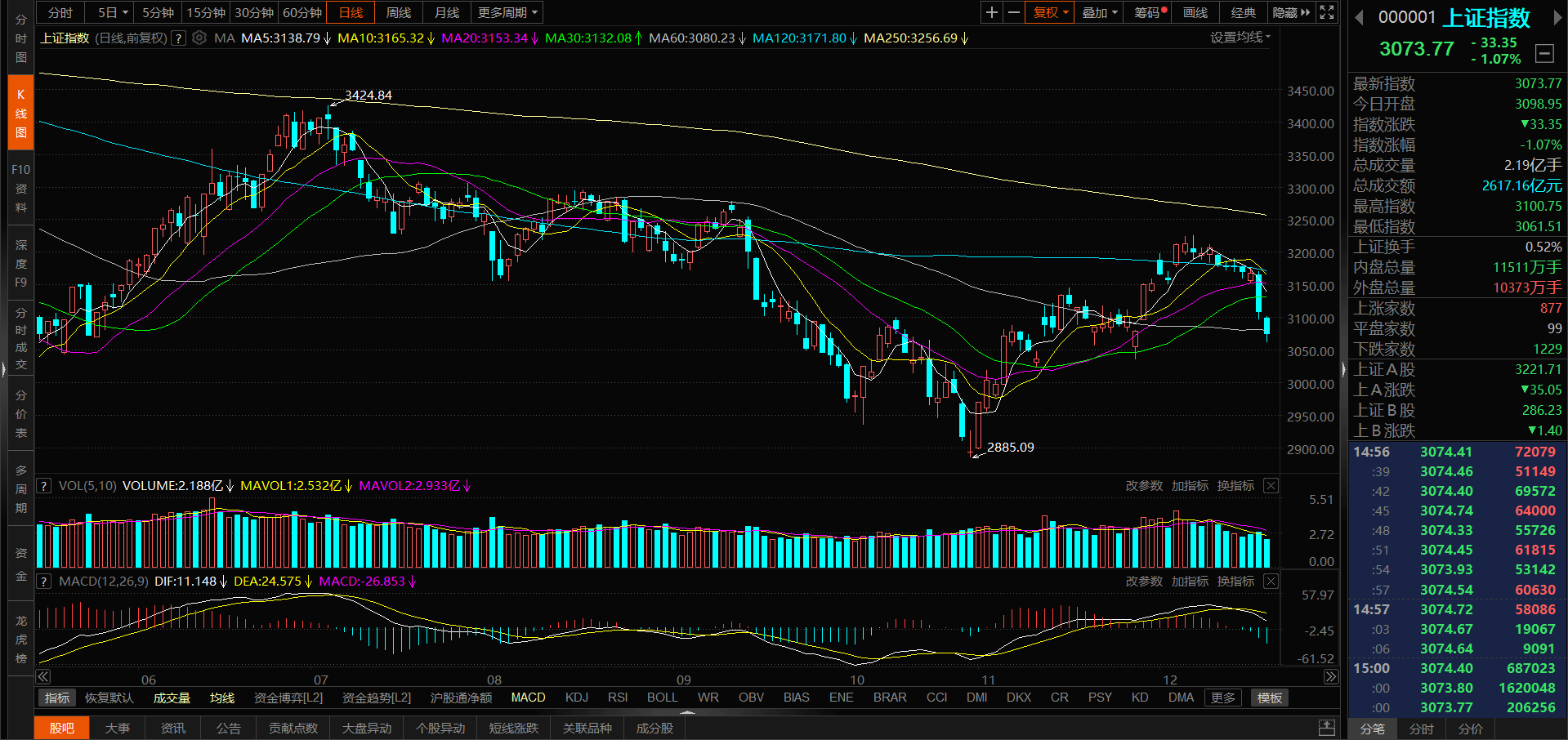1568x740 pixels.
Task: Open 分价表 sidebar item
Action: 20,413
